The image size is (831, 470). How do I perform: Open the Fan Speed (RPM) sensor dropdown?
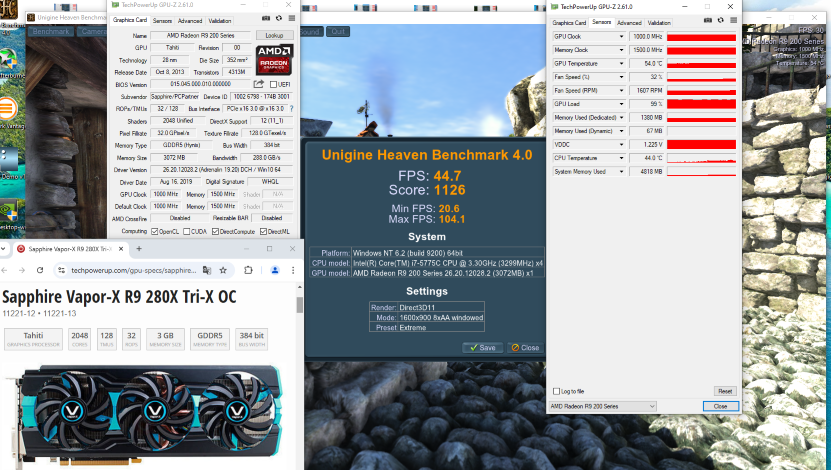coord(621,91)
